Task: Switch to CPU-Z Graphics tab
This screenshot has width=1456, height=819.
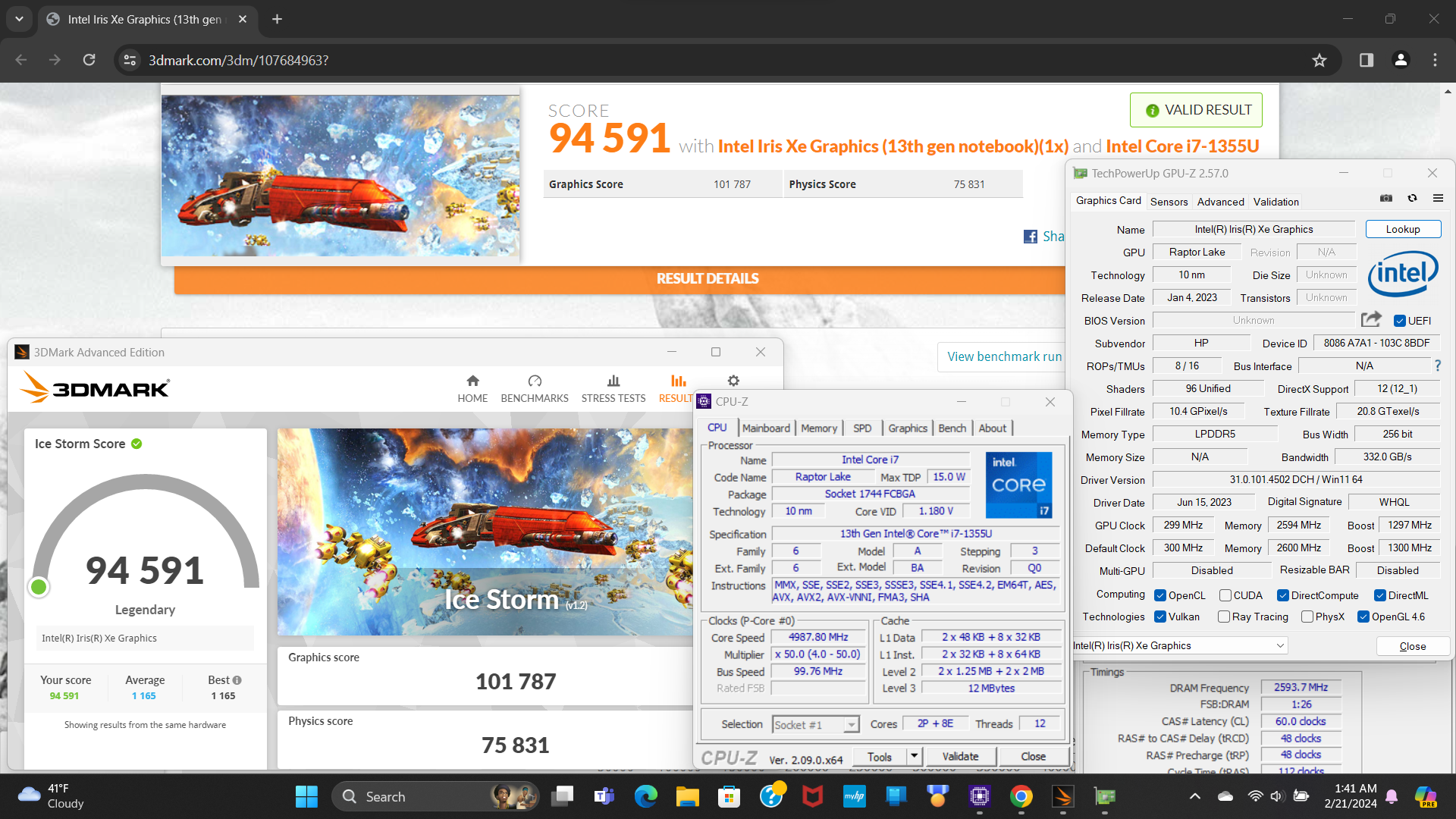Action: point(908,428)
